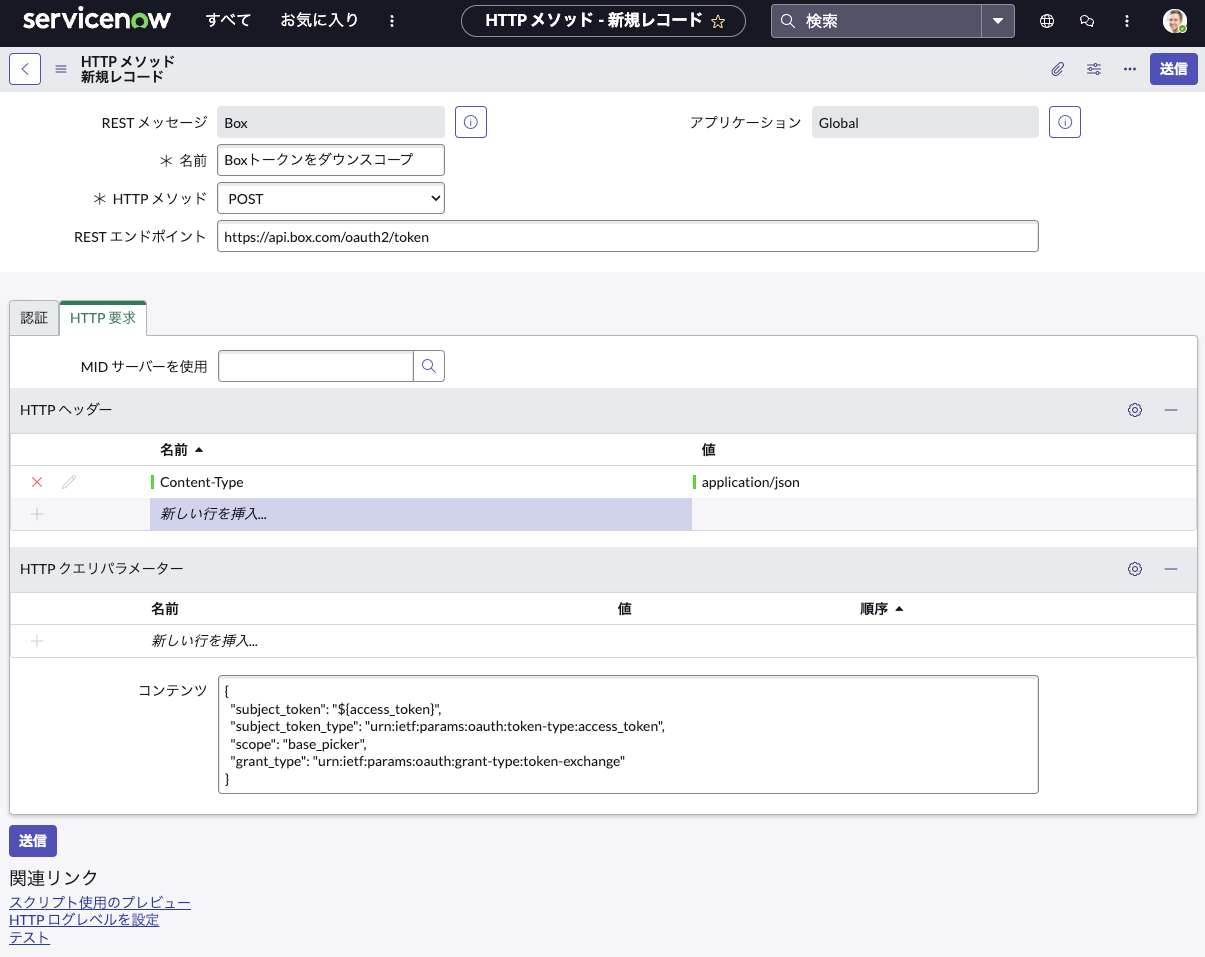Add query parameter row with plus icon
Viewport: 1205px width, 957px height.
37,641
